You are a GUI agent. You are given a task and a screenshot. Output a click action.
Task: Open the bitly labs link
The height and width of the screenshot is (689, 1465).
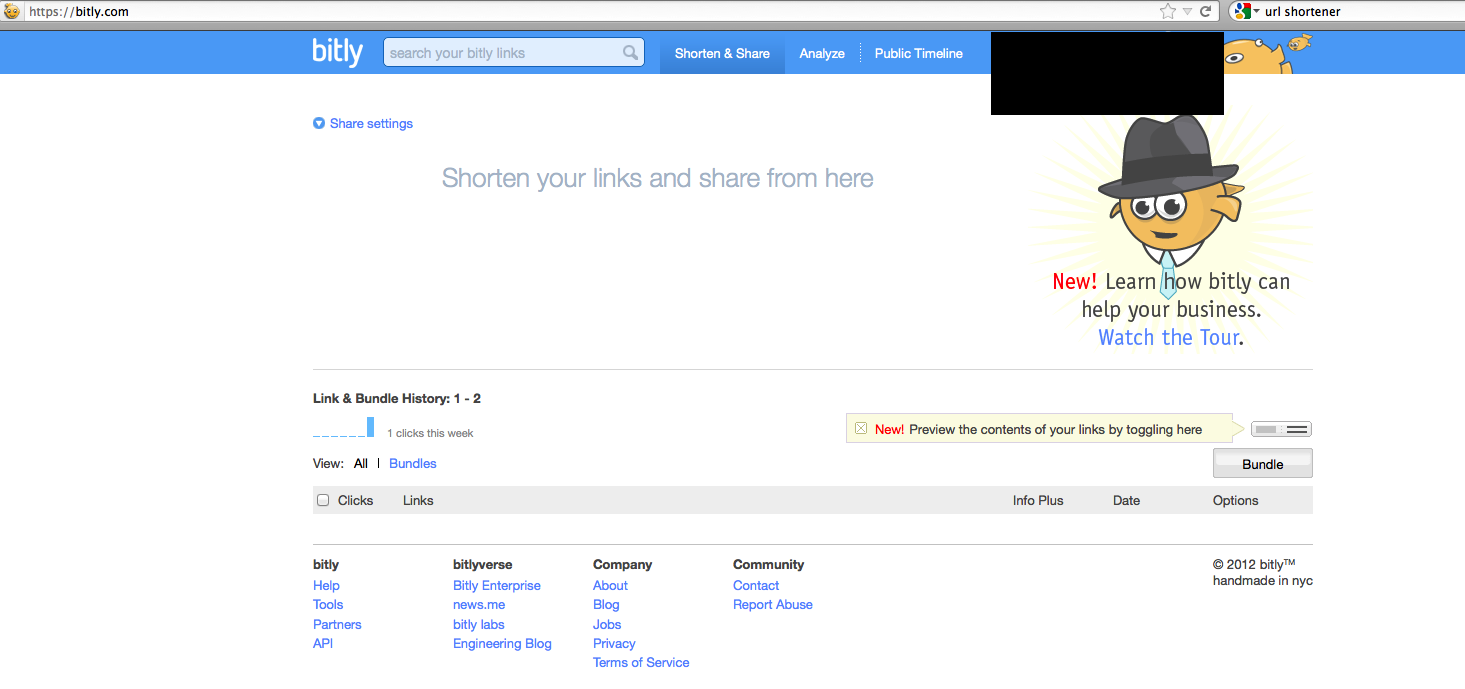pos(479,625)
